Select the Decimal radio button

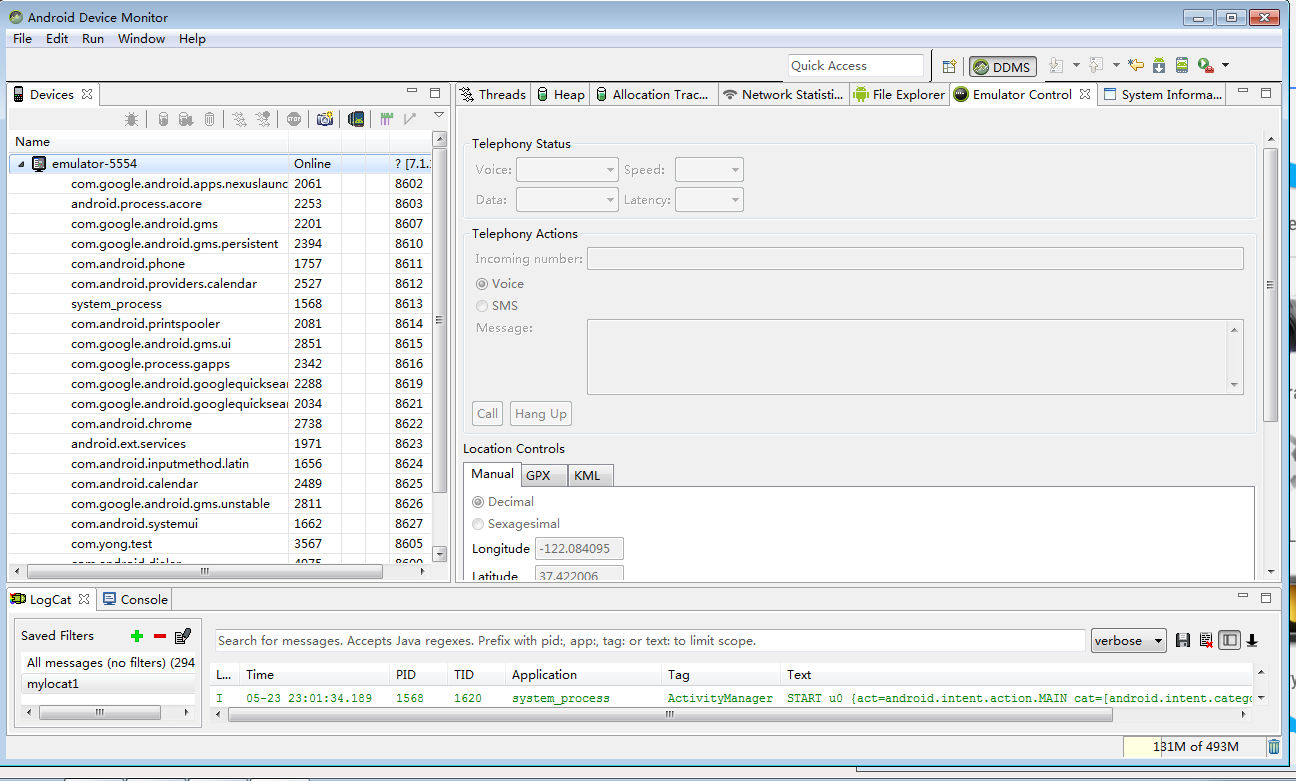coord(478,502)
